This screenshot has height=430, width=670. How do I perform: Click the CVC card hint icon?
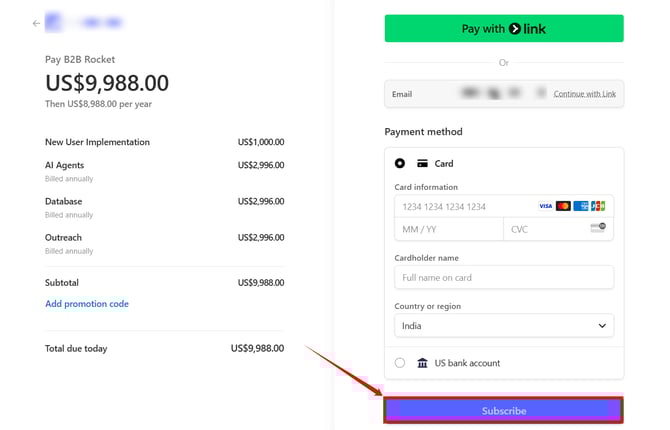tap(598, 229)
